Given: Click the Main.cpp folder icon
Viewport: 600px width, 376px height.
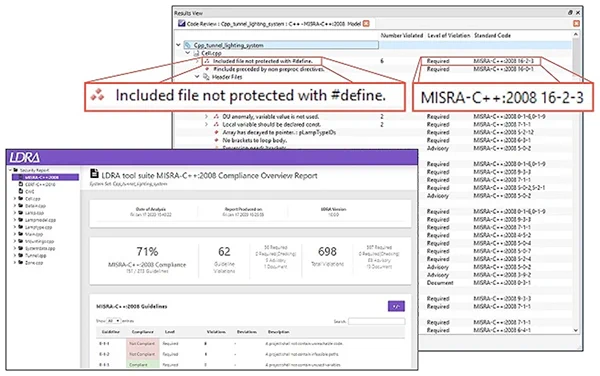Looking at the screenshot, I should [x=21, y=234].
